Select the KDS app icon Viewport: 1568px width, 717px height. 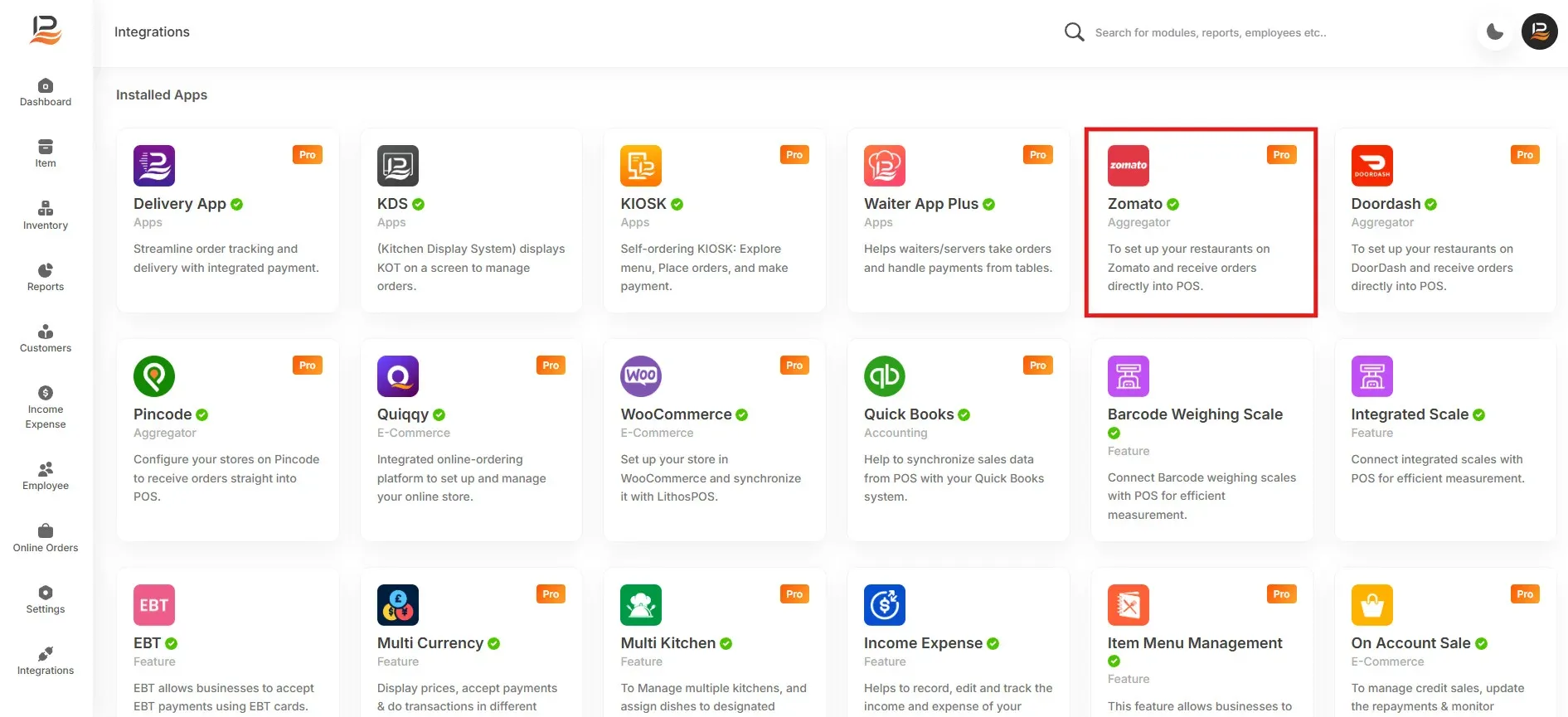(398, 166)
